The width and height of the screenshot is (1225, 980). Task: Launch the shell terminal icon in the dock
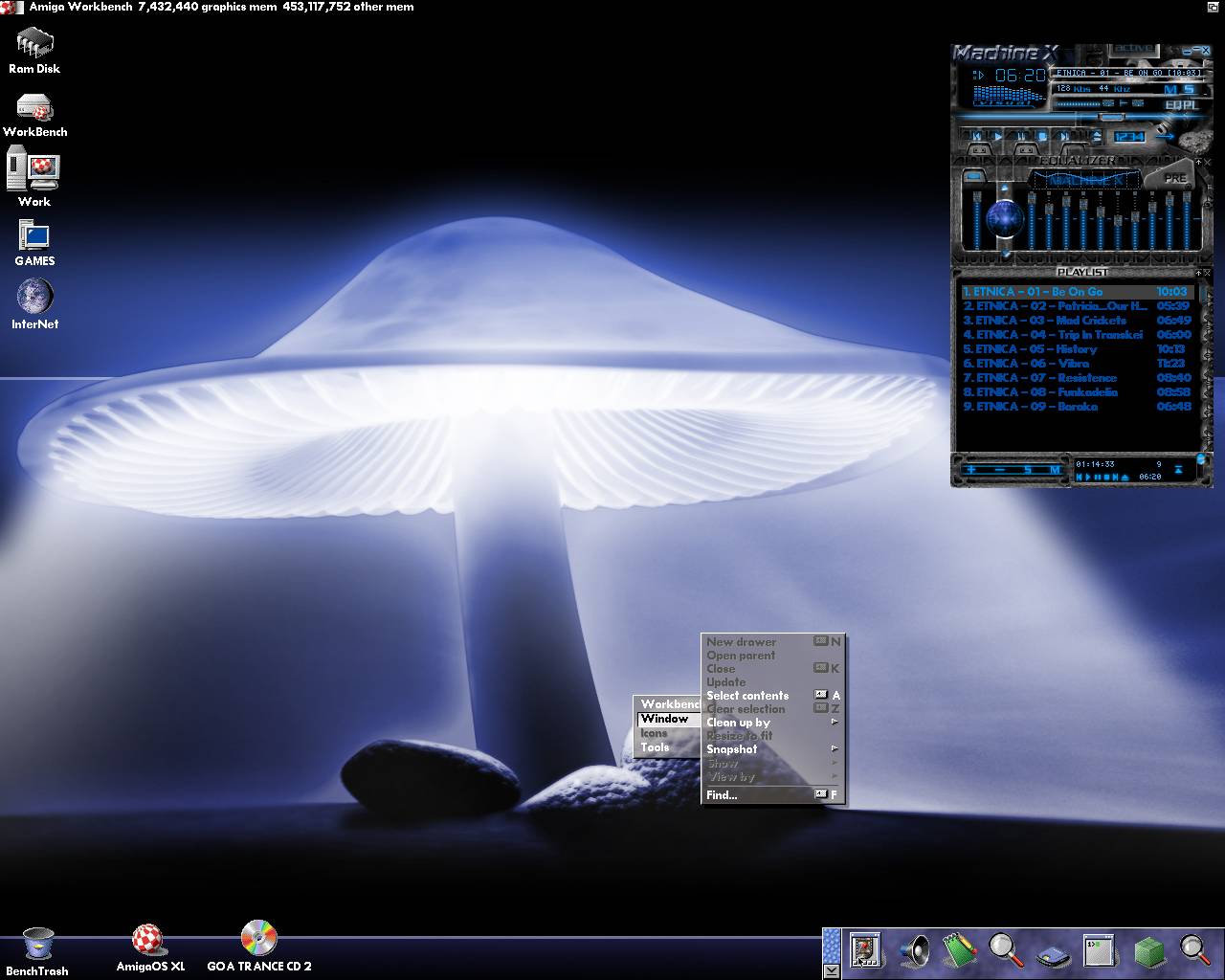(x=1097, y=949)
